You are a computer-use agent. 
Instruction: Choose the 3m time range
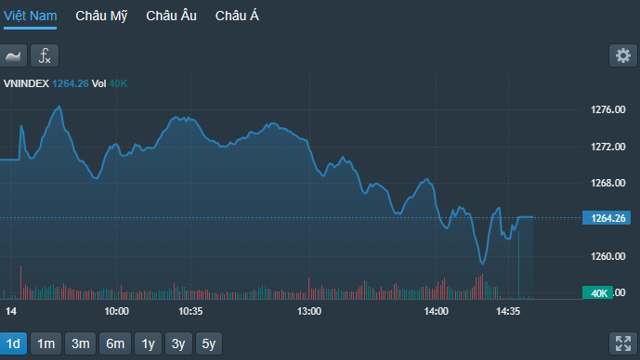[80, 343]
